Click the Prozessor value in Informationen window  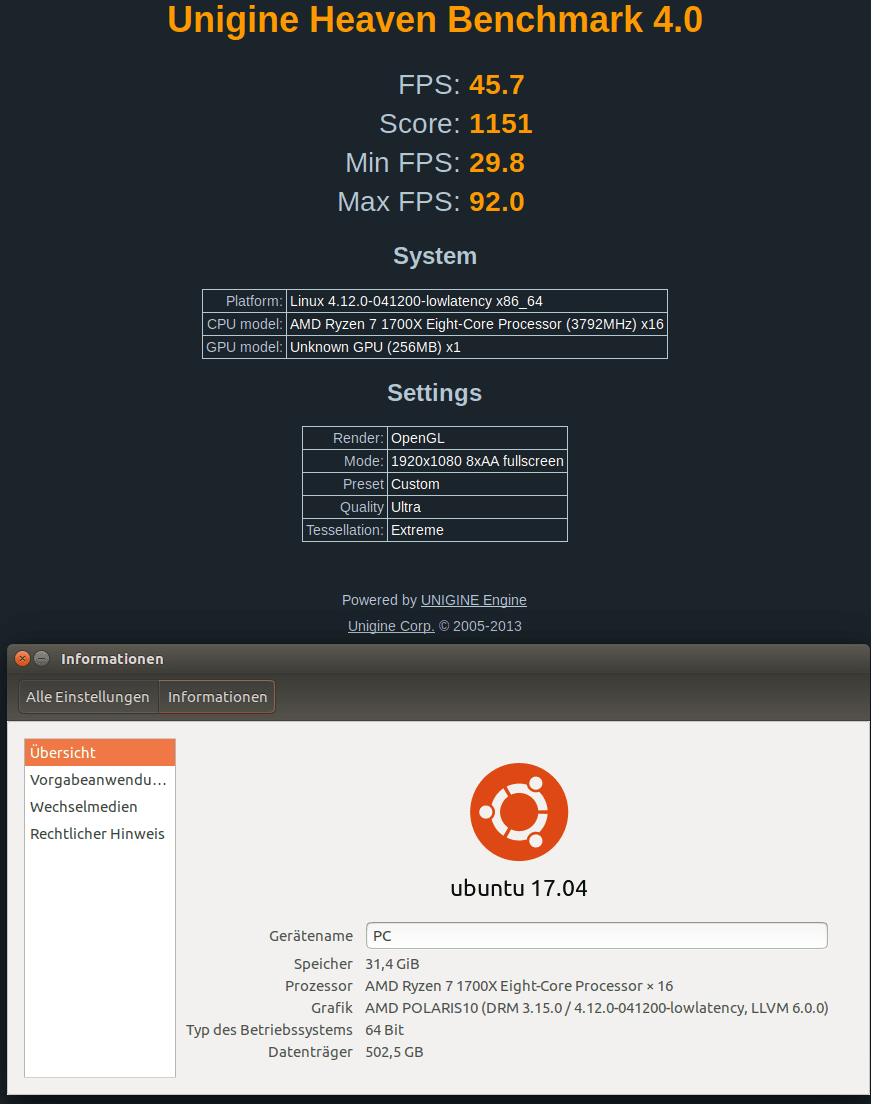[x=519, y=986]
